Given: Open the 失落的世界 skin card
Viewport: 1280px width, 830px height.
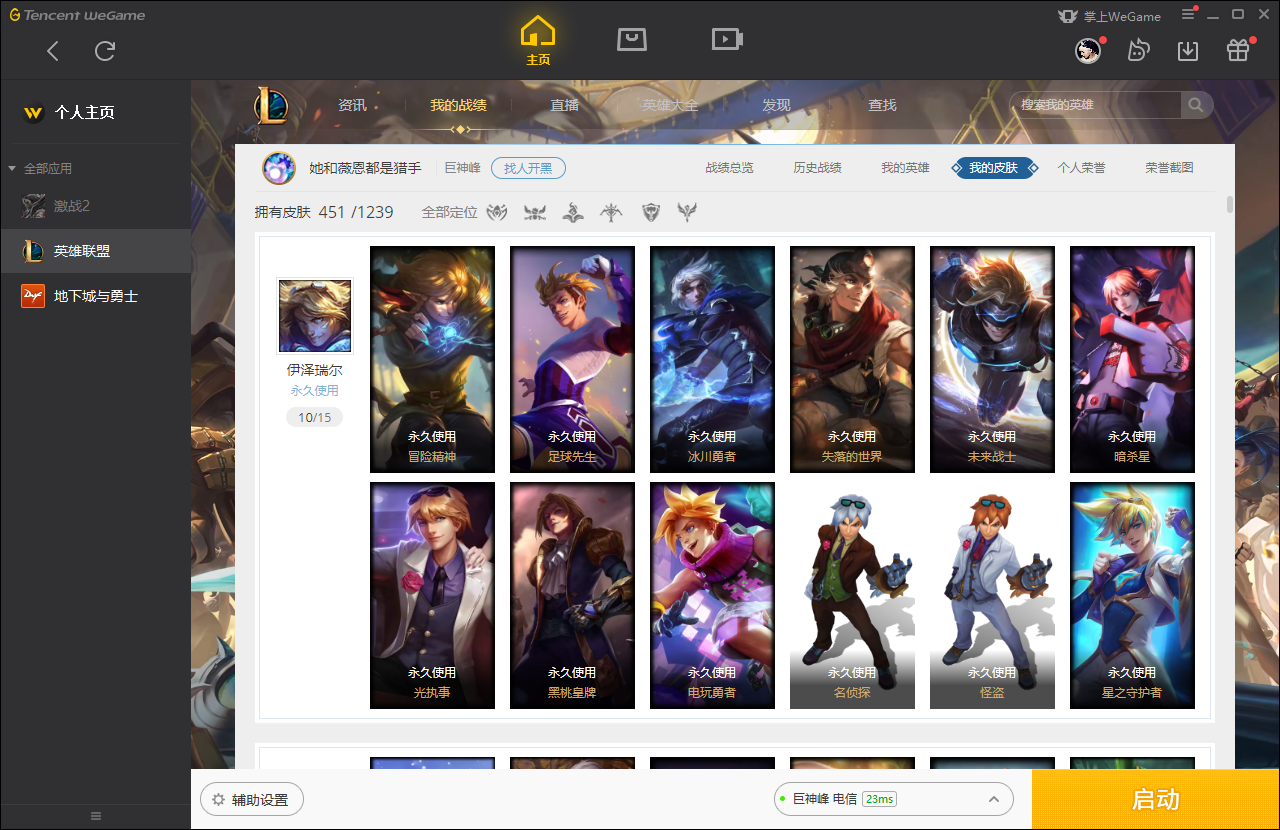Looking at the screenshot, I should 852,359.
